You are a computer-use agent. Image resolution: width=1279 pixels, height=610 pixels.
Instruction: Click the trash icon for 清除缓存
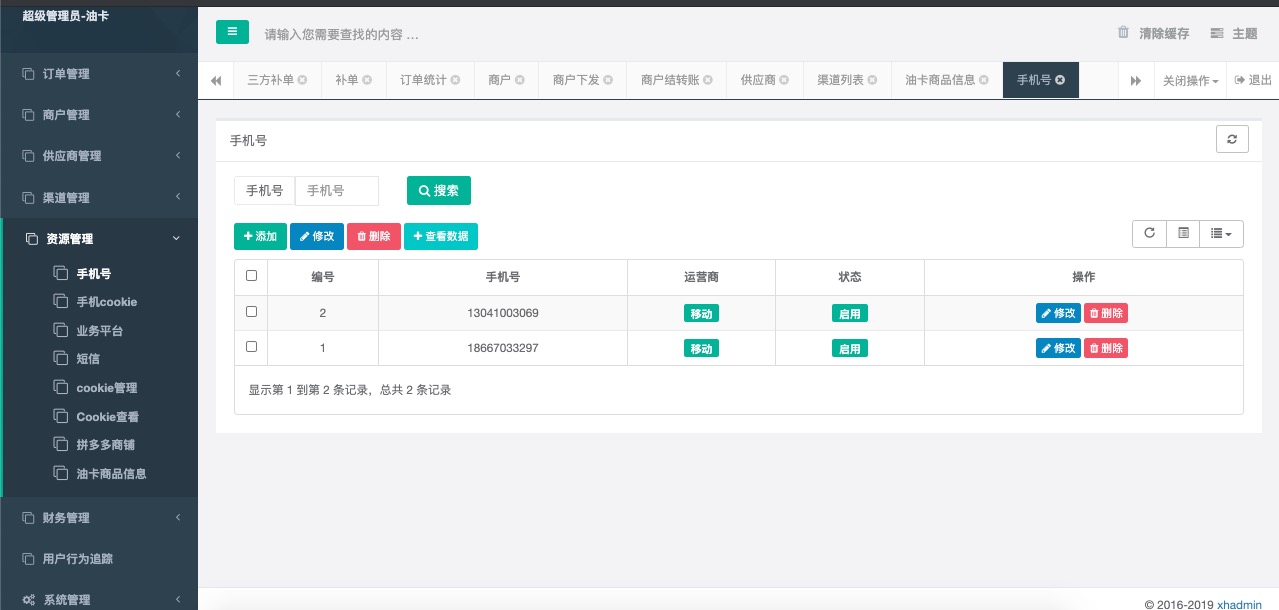coord(1123,33)
